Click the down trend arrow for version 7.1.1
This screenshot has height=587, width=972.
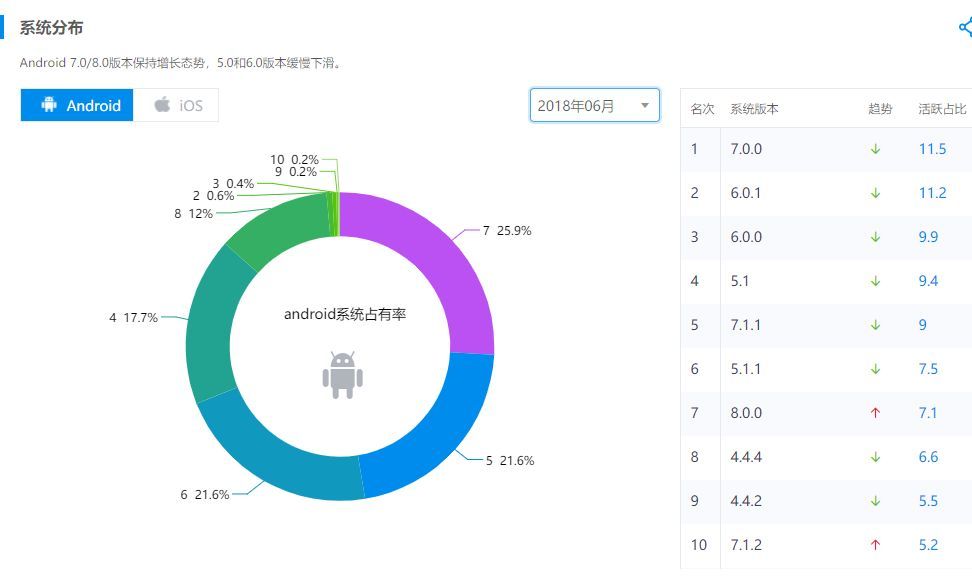pyautogui.click(x=875, y=325)
